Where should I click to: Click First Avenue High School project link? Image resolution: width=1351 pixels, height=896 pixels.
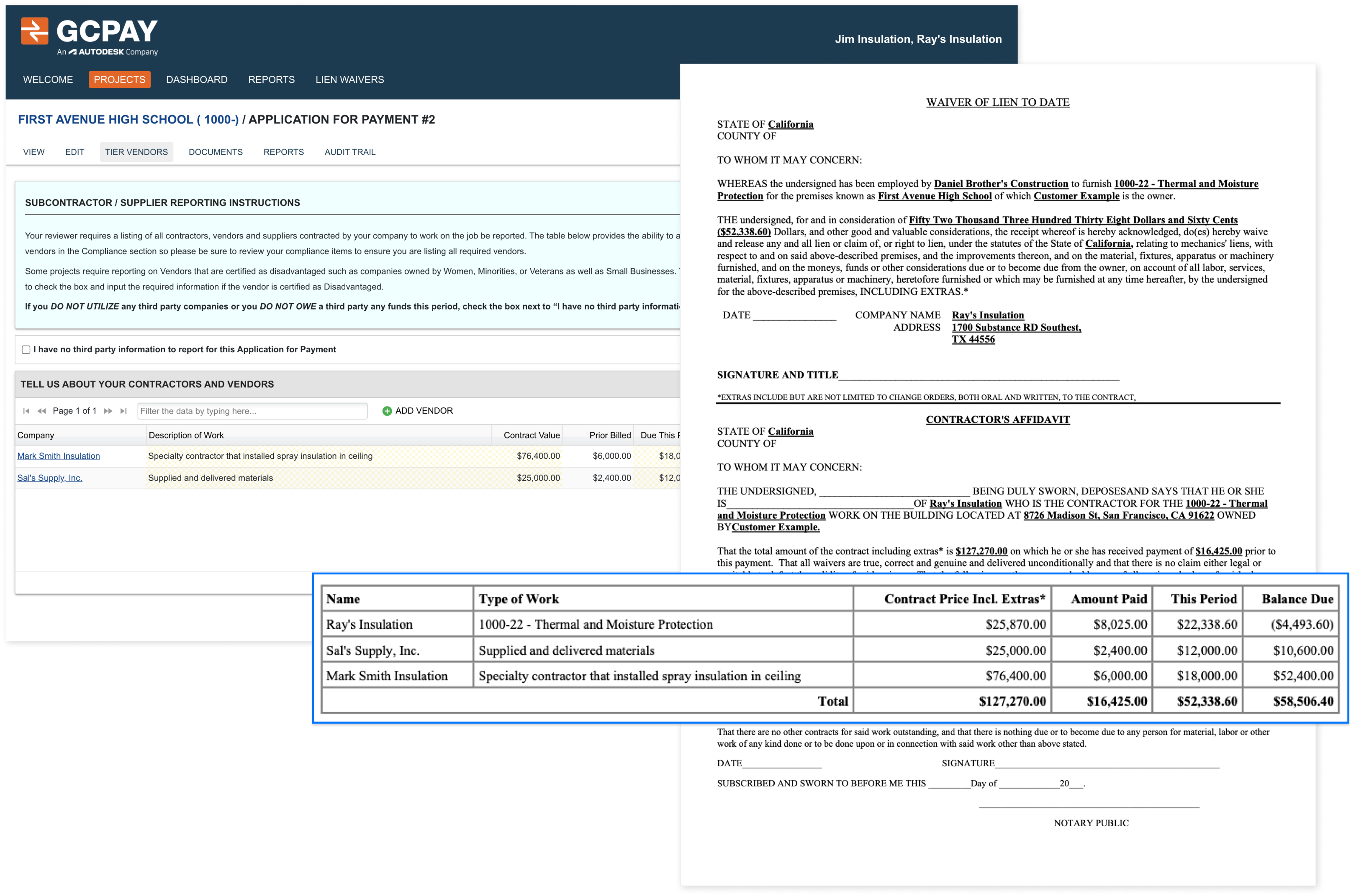coord(128,120)
